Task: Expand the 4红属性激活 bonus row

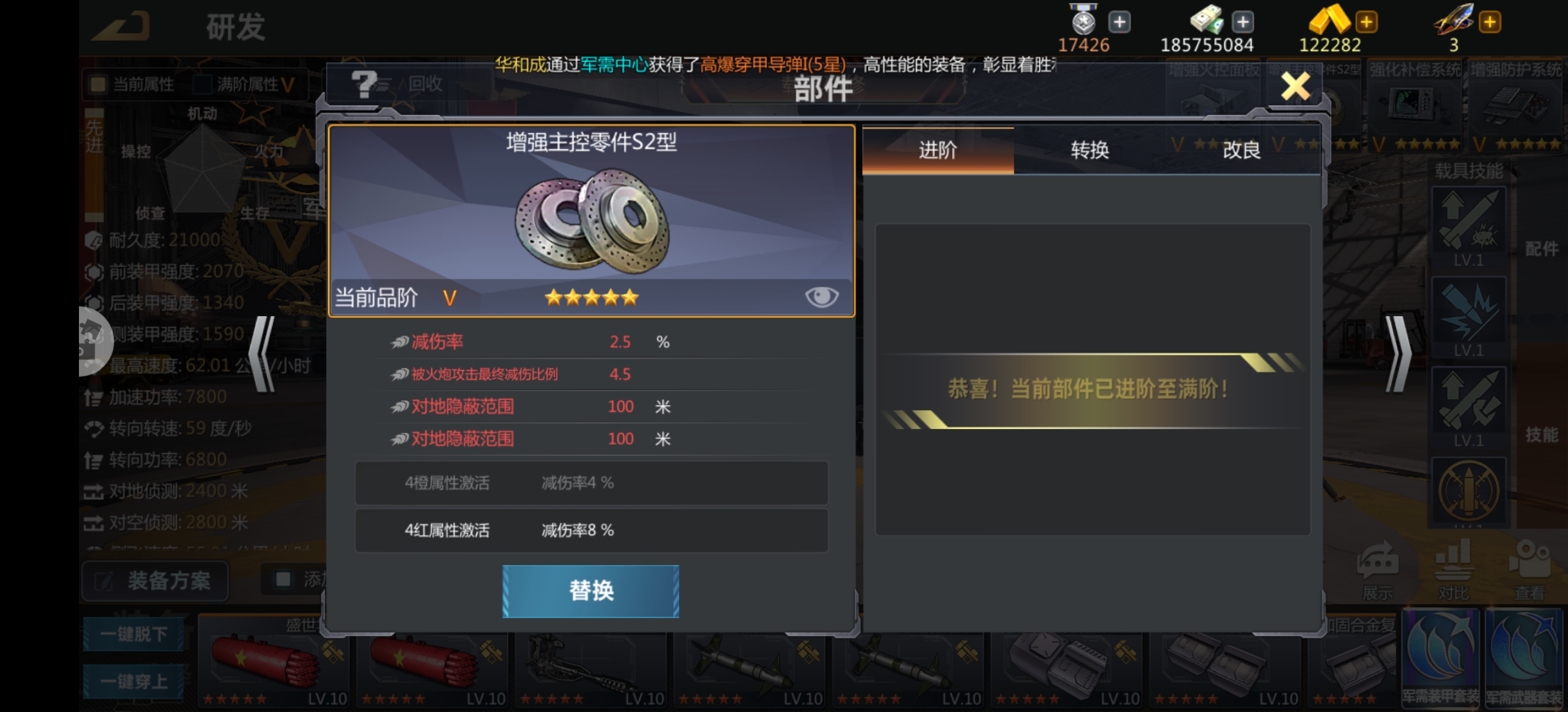Action: pos(591,530)
